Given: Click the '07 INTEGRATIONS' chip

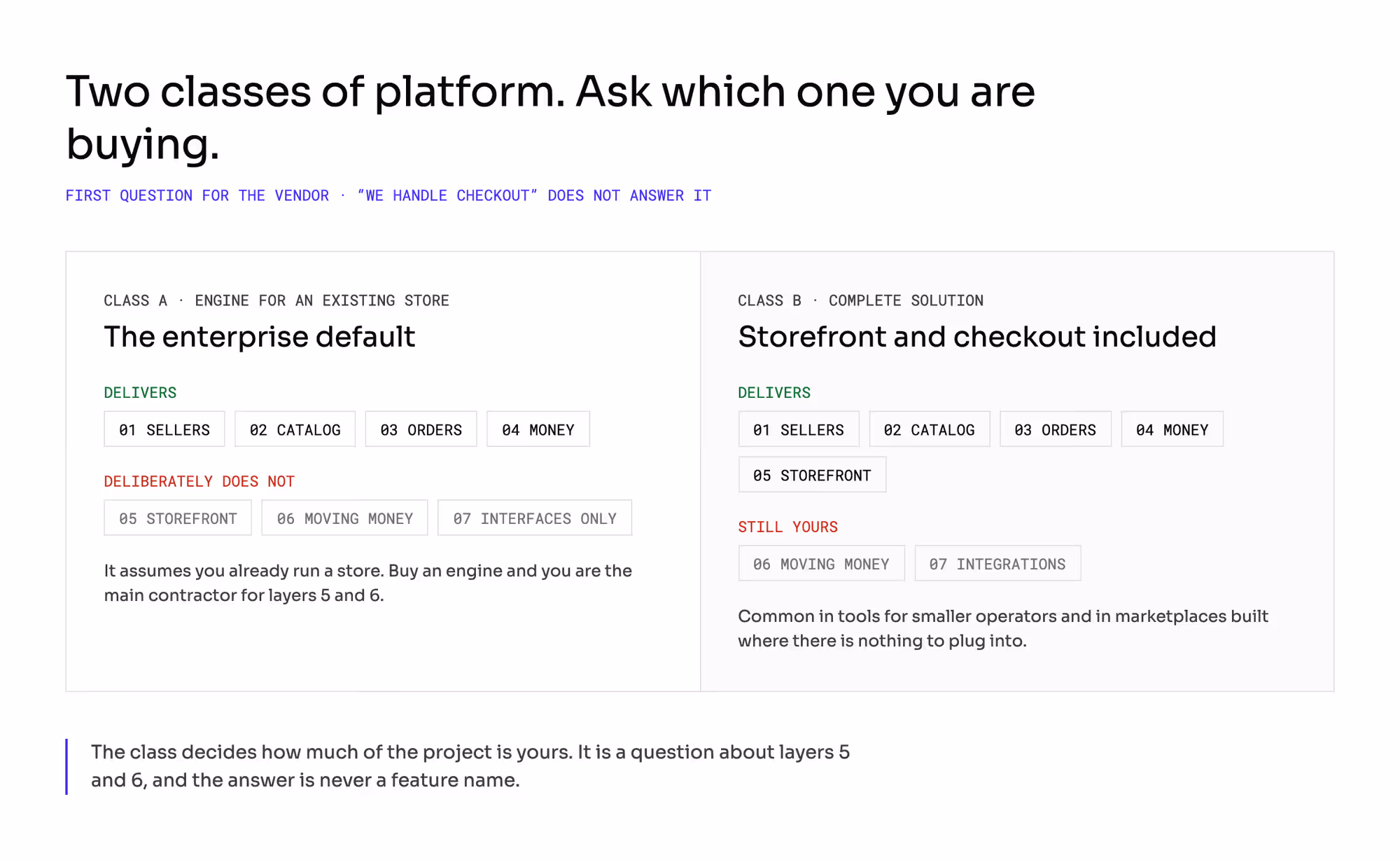Looking at the screenshot, I should tap(998, 564).
